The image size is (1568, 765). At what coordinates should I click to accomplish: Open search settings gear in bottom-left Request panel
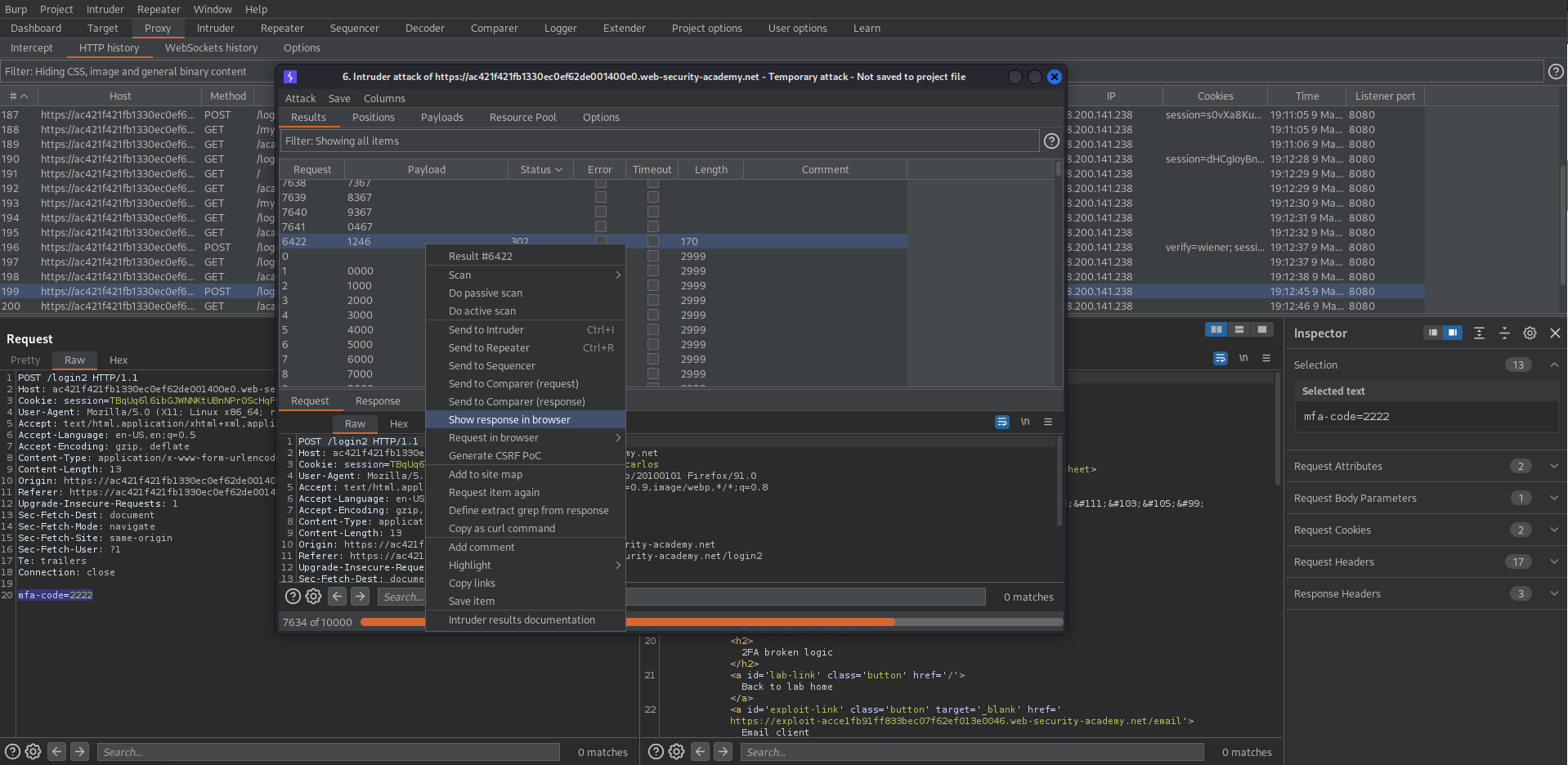pos(34,751)
